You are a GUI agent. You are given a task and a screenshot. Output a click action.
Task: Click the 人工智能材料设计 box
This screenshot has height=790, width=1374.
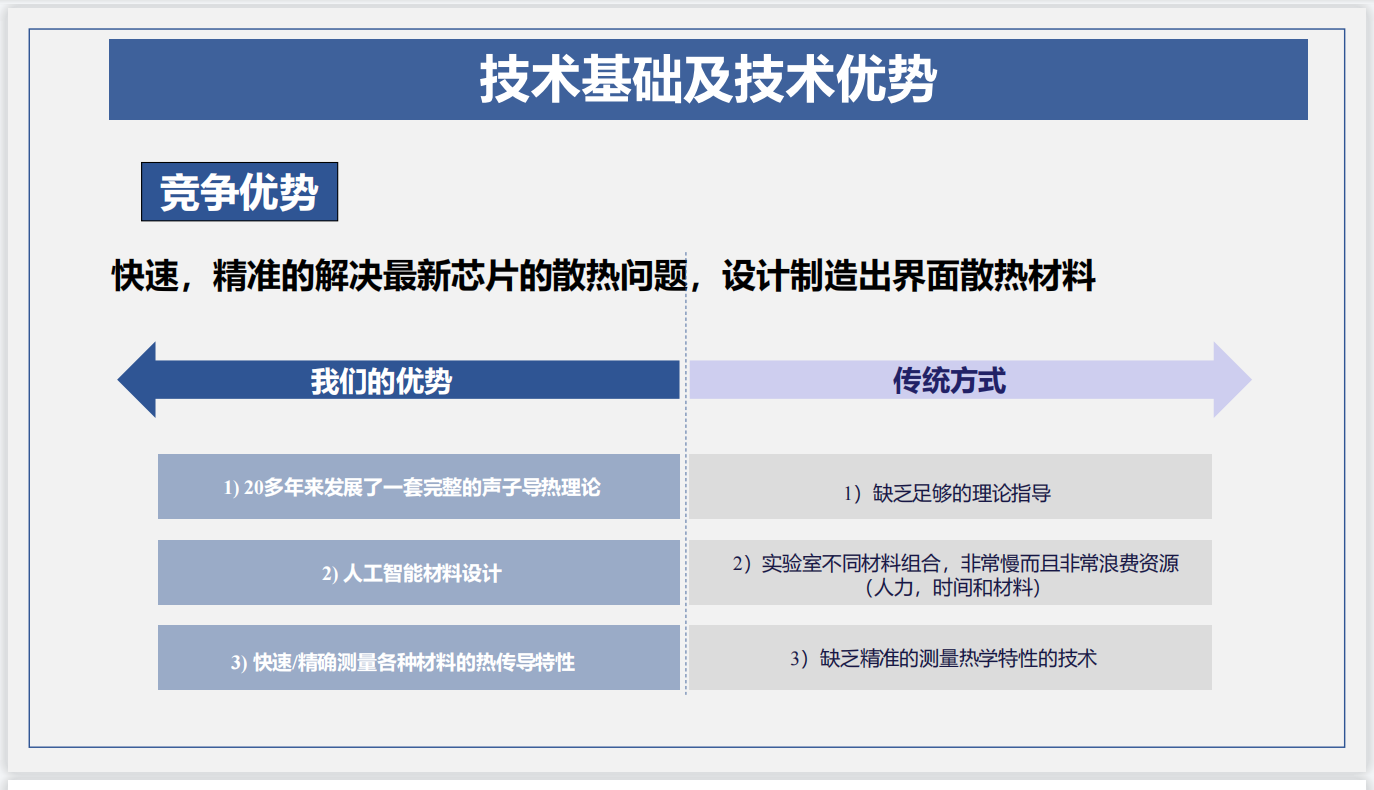point(418,573)
